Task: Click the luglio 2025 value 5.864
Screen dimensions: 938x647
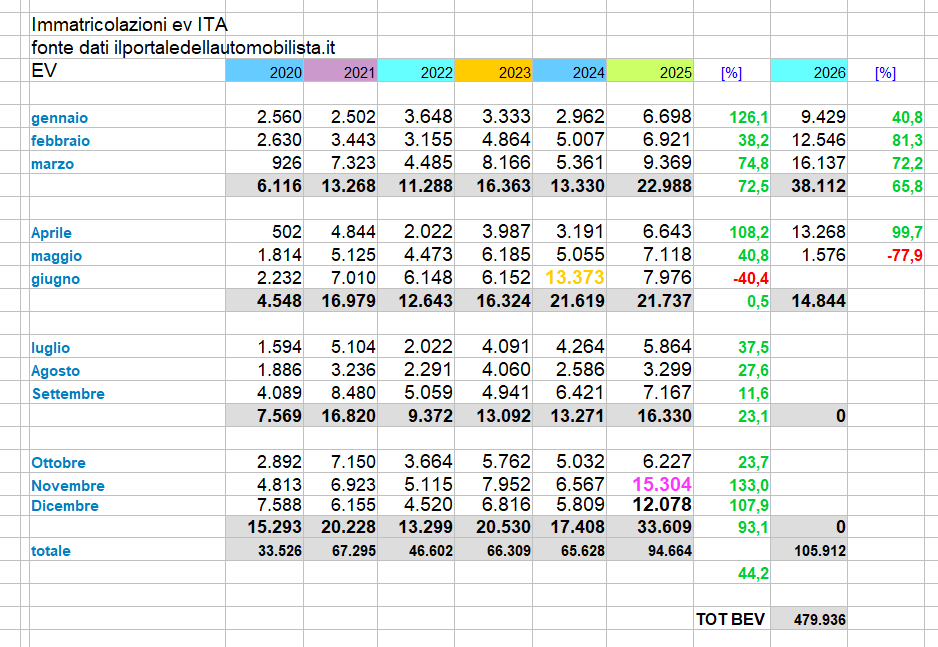Action: pos(668,346)
